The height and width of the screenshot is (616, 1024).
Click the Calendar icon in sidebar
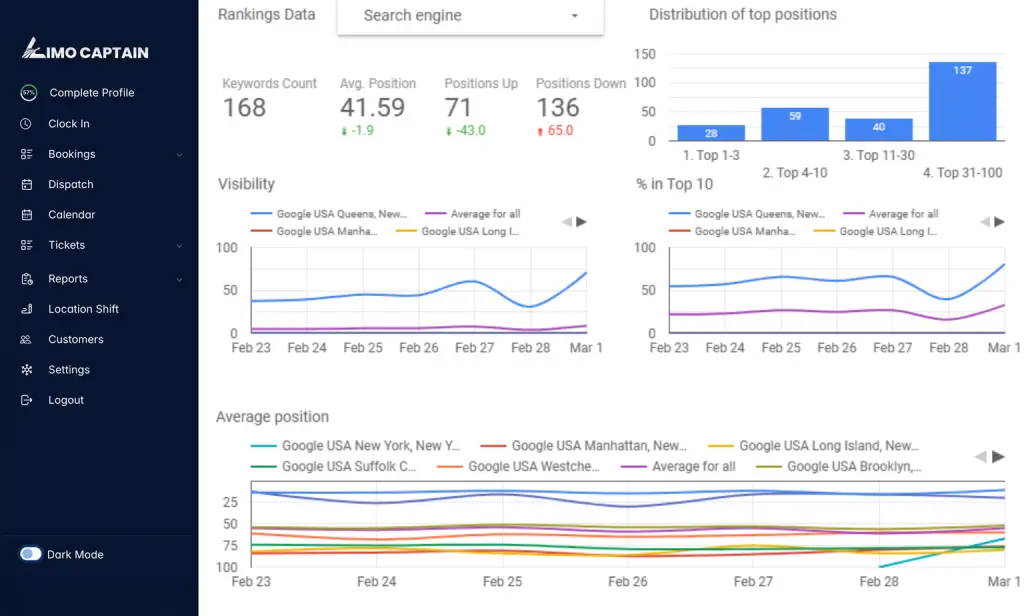tap(26, 215)
